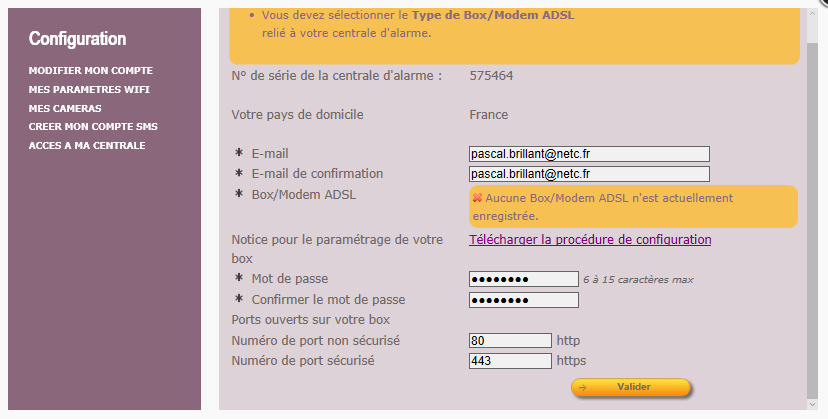
Task: Navigate to ACCES A MA CENTRALE
Action: [87, 146]
